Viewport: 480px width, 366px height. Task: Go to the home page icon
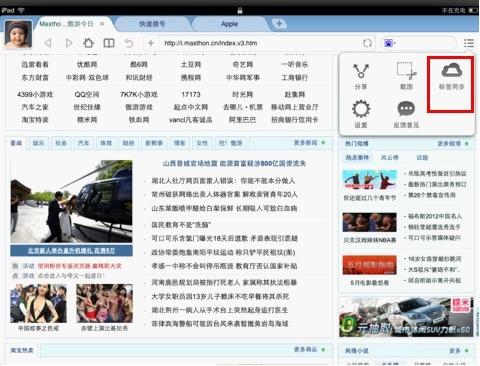pyautogui.click(x=88, y=43)
